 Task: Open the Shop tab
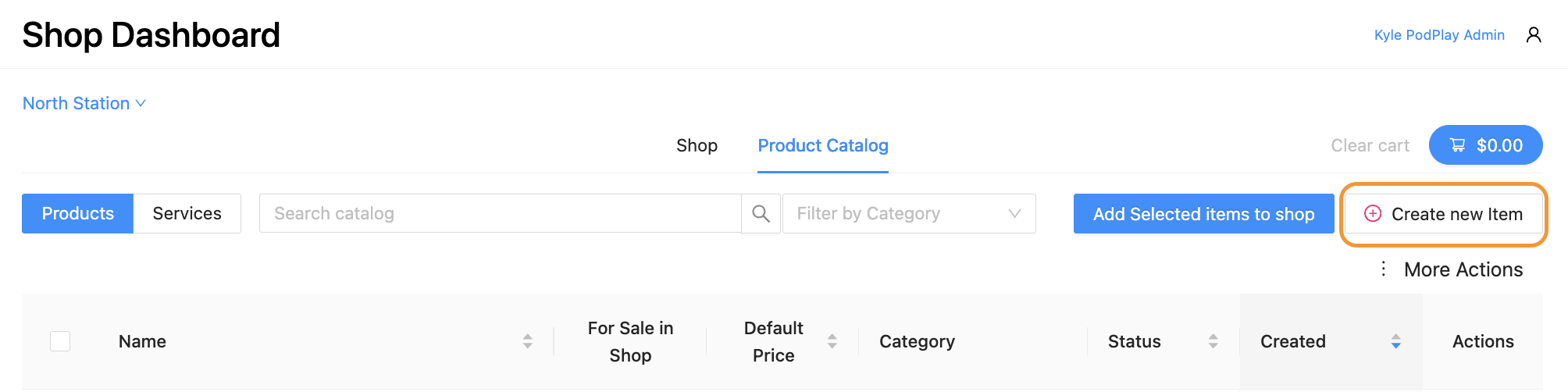[x=697, y=146]
